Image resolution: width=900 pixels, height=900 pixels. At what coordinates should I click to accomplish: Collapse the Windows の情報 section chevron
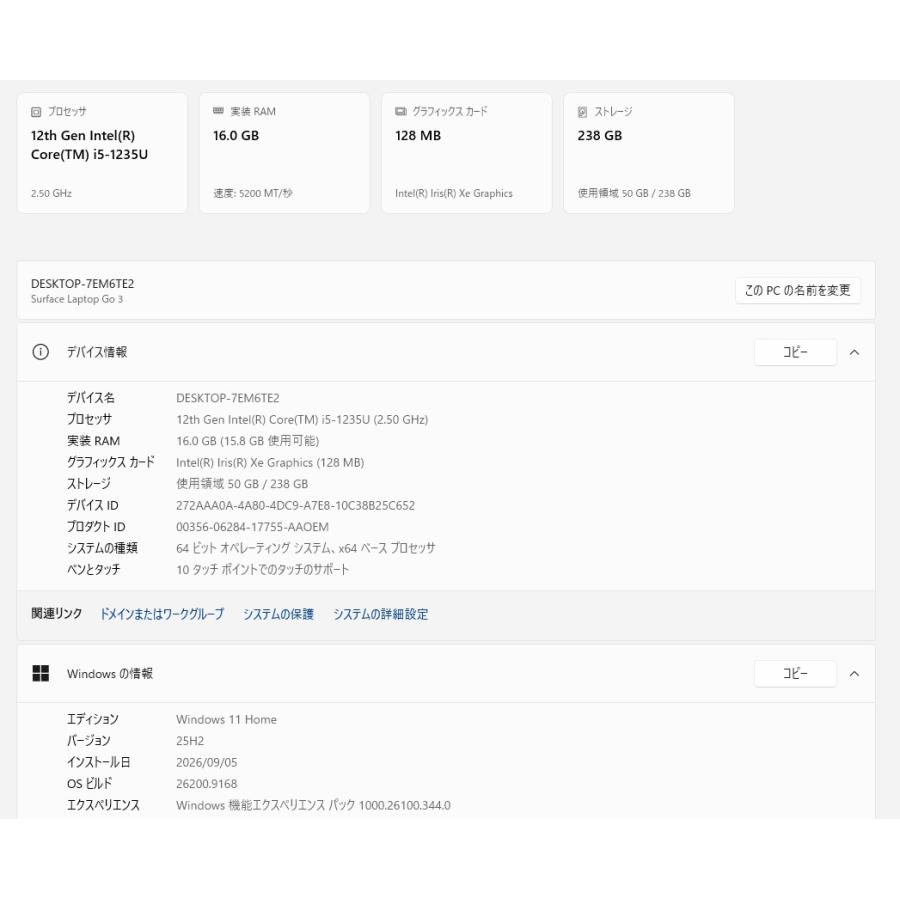point(854,674)
